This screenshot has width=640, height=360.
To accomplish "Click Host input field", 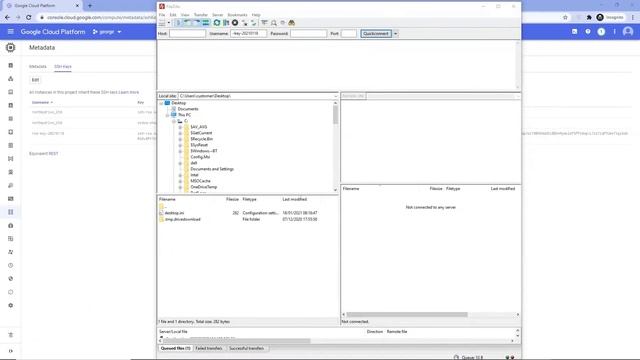I will pos(187,33).
